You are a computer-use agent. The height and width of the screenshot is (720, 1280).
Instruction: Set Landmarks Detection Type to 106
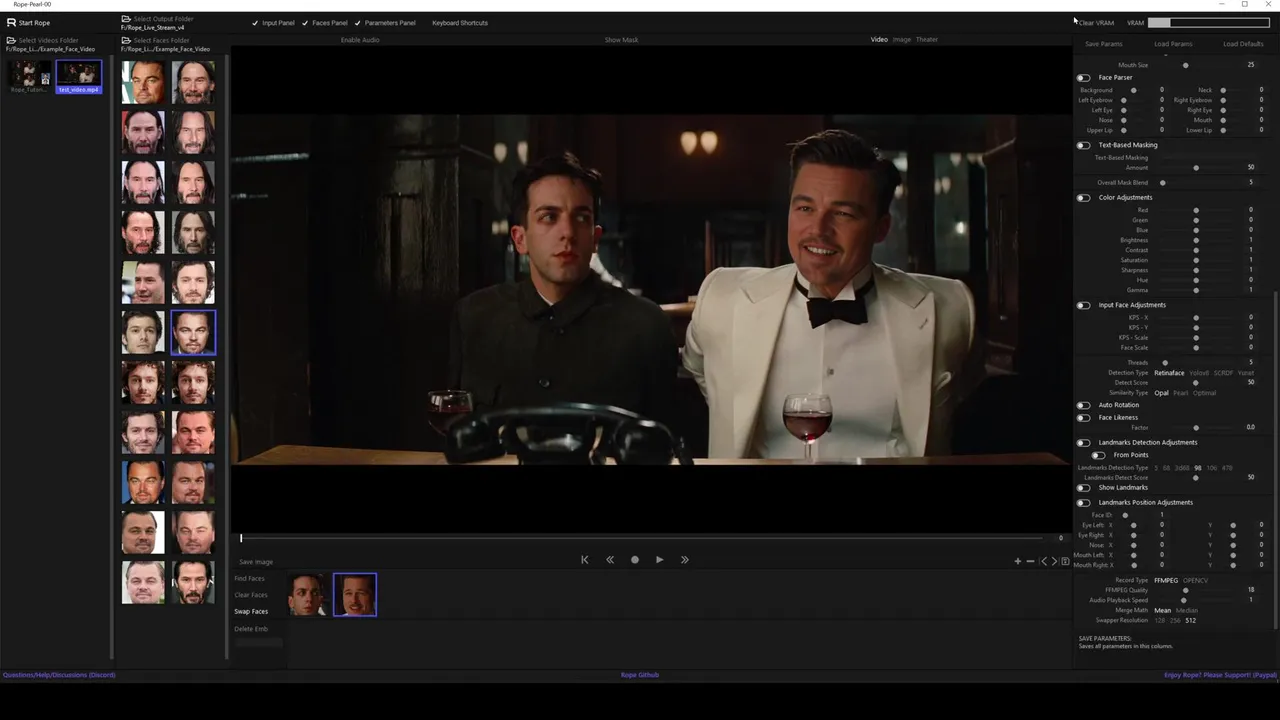1212,468
